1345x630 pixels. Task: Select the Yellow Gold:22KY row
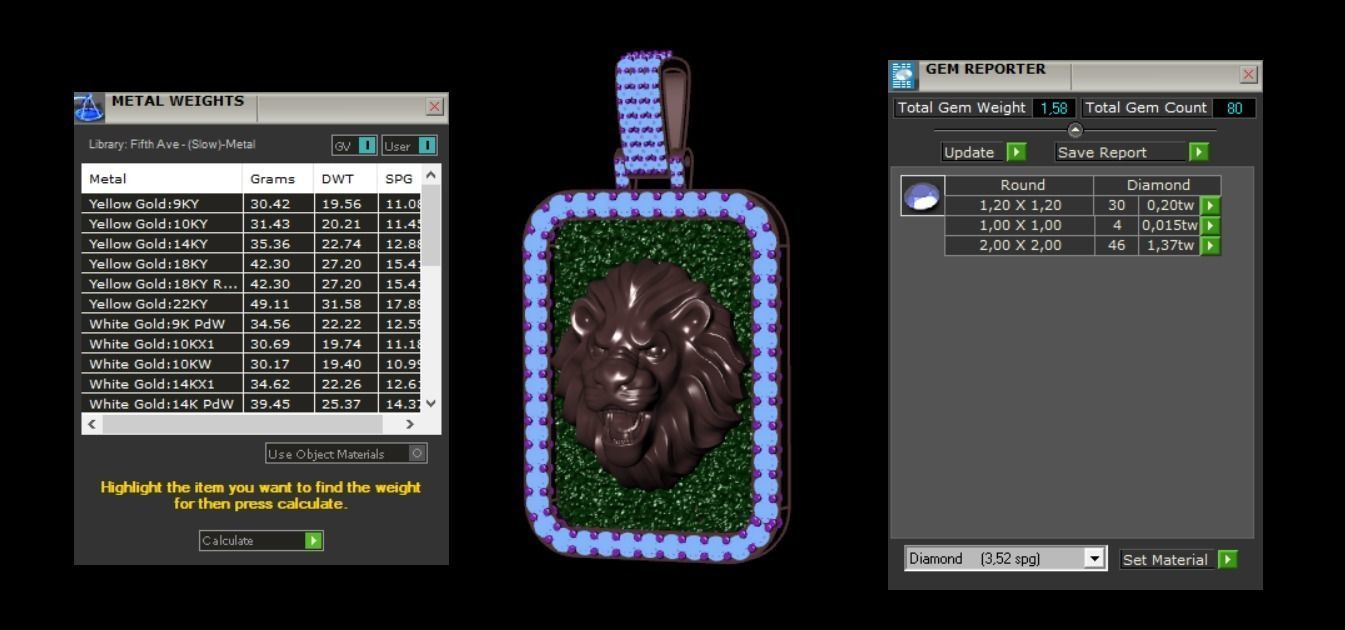(252, 304)
